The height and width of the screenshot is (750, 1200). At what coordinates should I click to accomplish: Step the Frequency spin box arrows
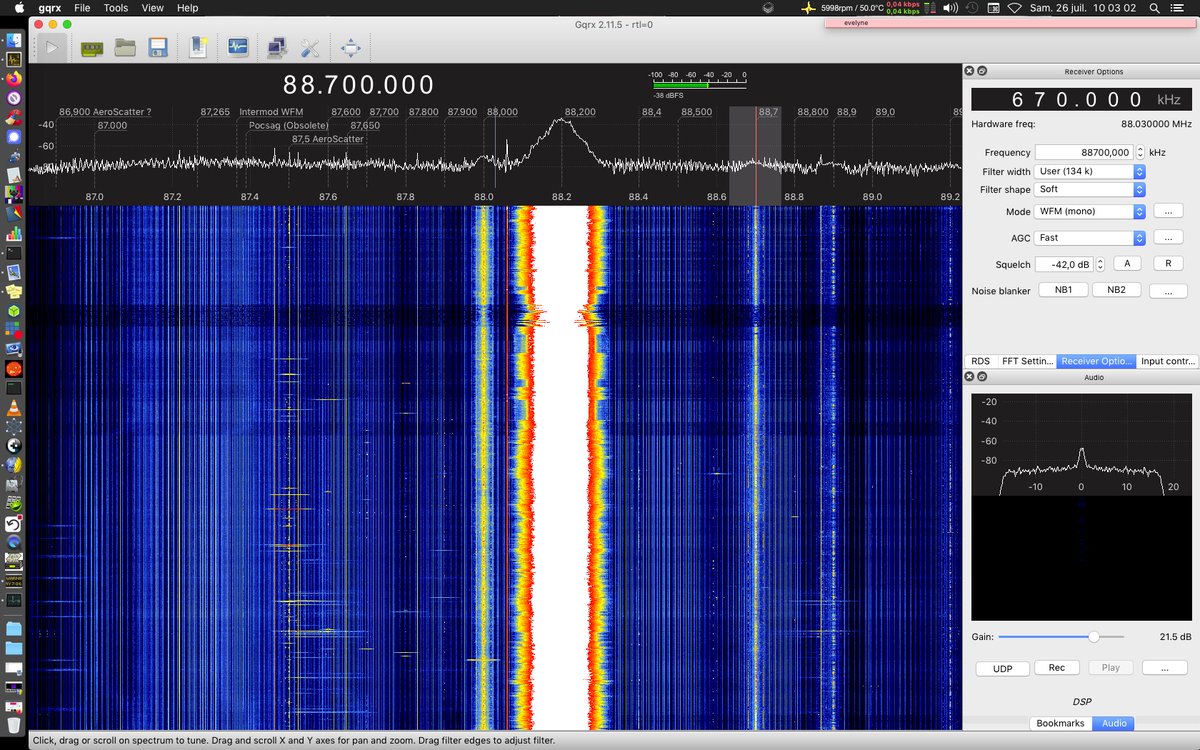pos(1140,152)
